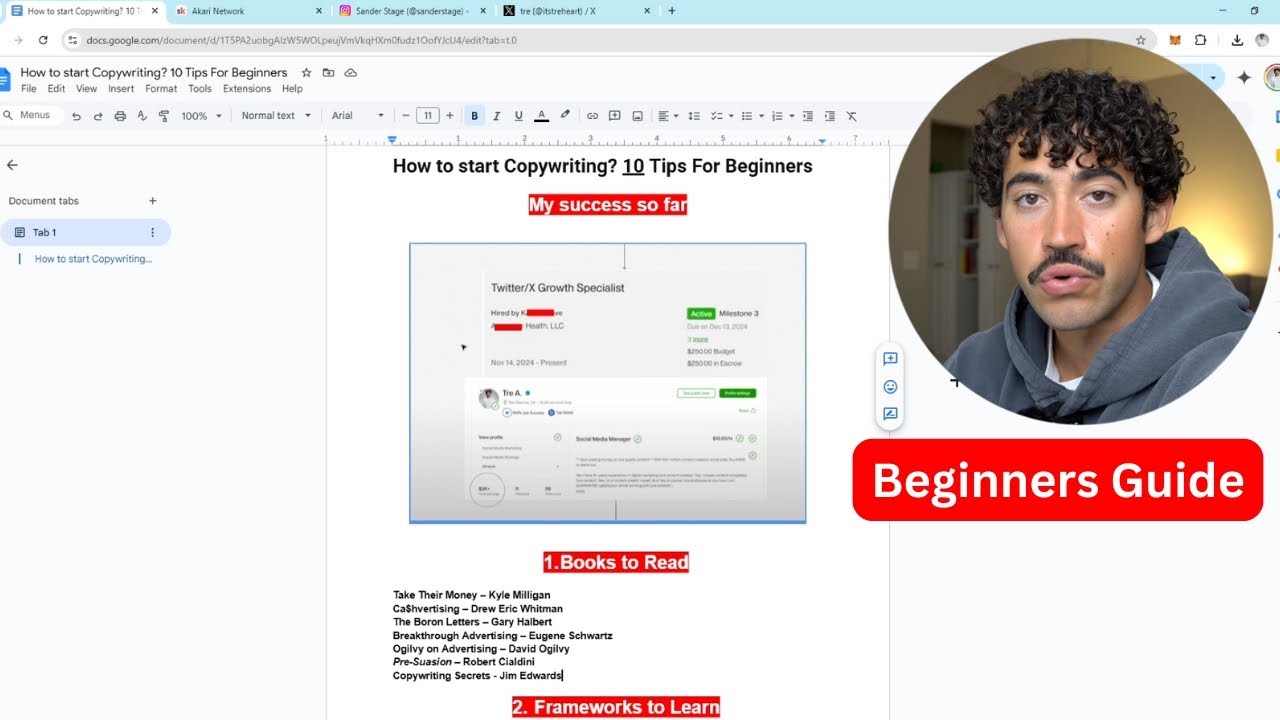
Task: Toggle bold formatting
Action: [475, 116]
